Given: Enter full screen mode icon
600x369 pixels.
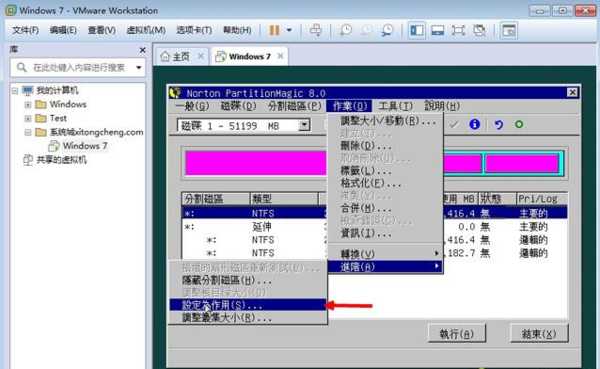Looking at the screenshot, I should tap(458, 30).
